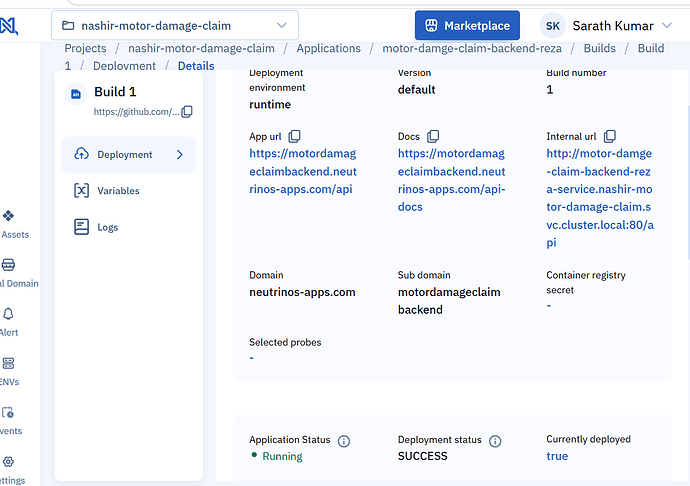Image resolution: width=690 pixels, height=486 pixels.
Task: Open Builds breadcrumb link
Action: [599, 48]
